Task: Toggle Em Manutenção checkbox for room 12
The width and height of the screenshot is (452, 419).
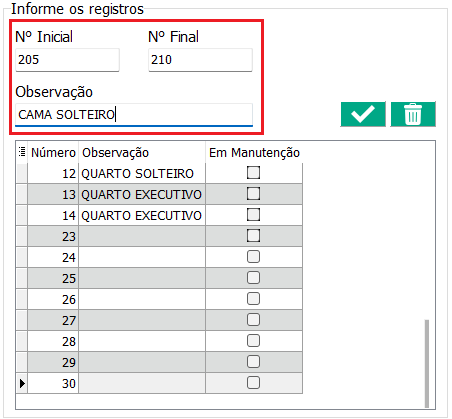Action: (253, 173)
